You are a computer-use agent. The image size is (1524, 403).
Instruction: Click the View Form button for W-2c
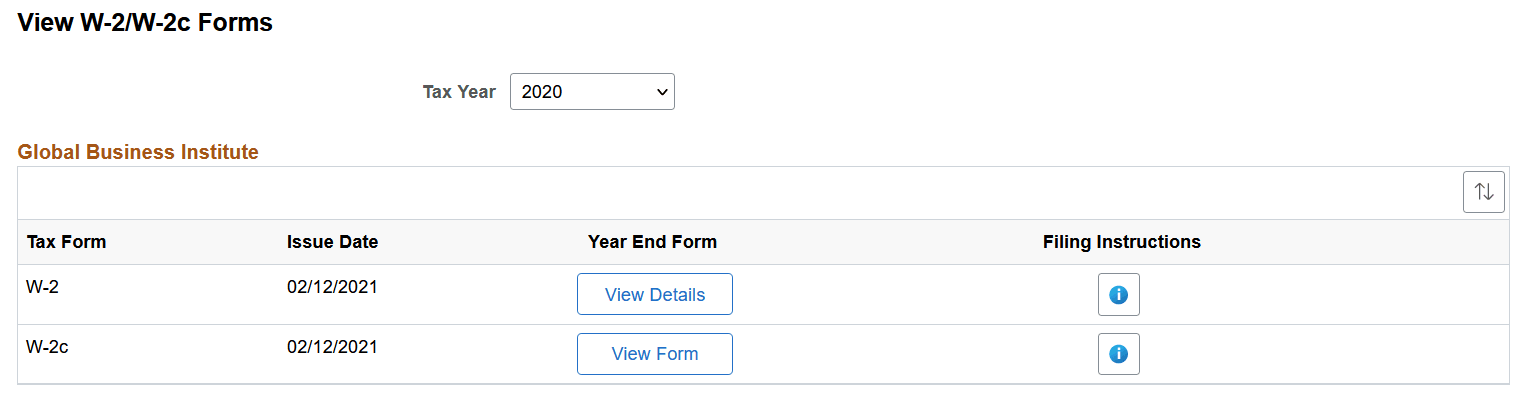coord(655,354)
